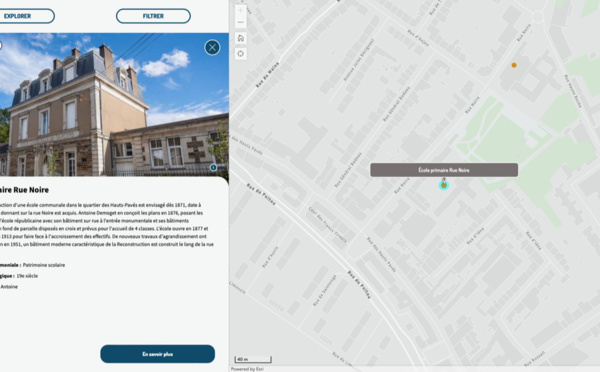Find my location with the locate icon
The height and width of the screenshot is (372, 600).
(x=240, y=54)
